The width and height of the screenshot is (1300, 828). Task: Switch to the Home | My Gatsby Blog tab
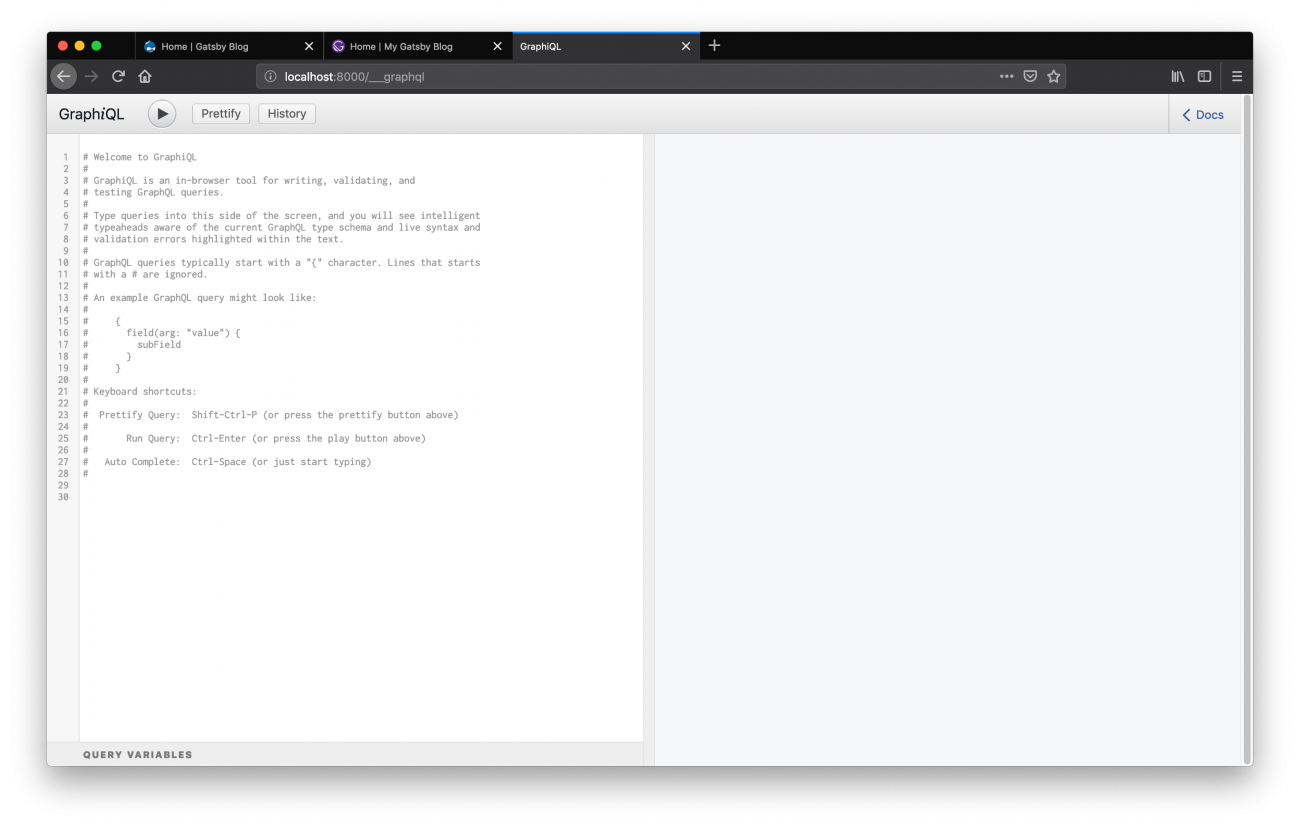418,46
